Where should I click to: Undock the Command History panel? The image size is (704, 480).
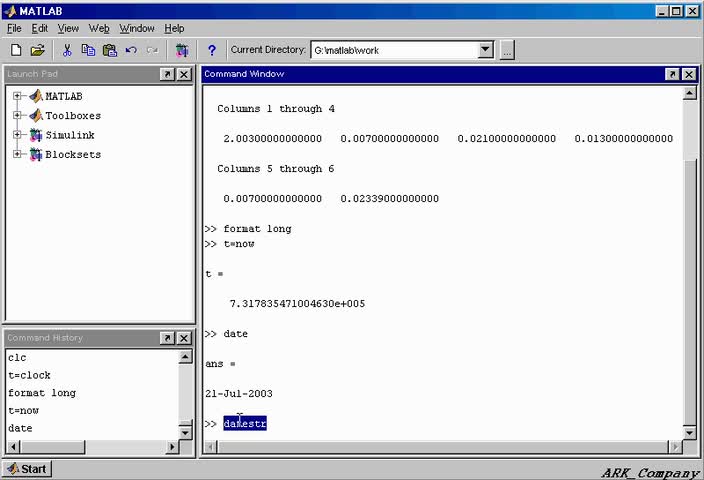tap(167, 338)
